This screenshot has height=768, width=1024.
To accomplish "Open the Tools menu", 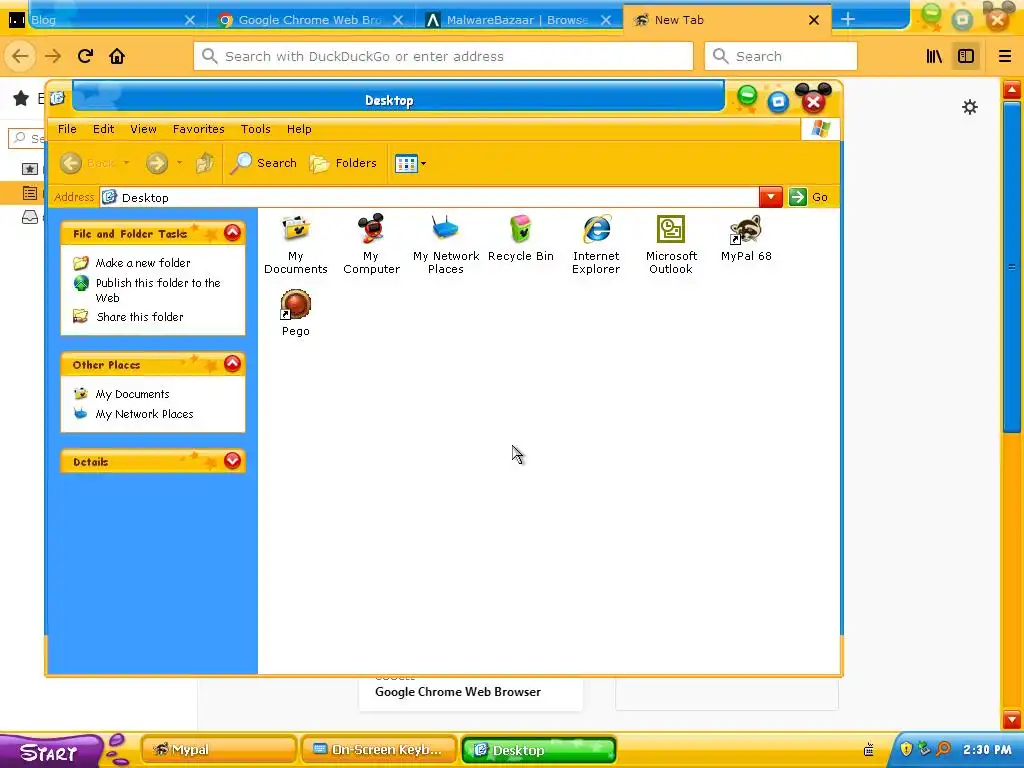I will pyautogui.click(x=255, y=129).
